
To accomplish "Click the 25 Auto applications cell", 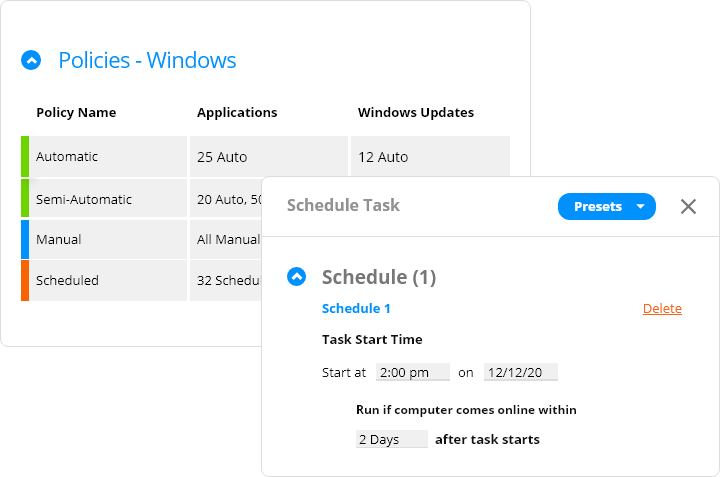I will [x=269, y=157].
